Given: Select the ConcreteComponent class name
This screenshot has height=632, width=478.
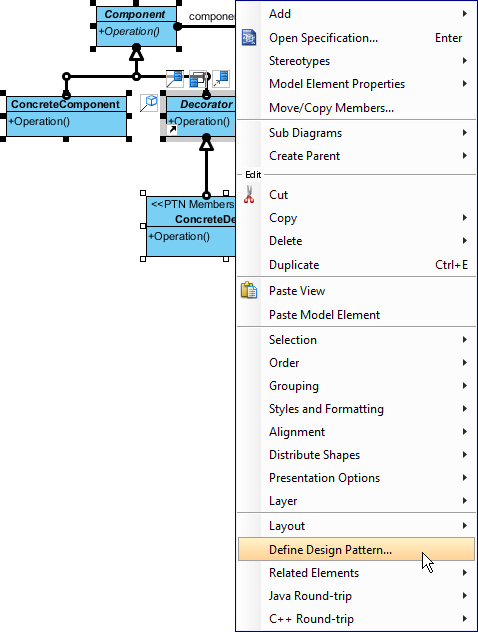Looking at the screenshot, I should click(x=65, y=104).
